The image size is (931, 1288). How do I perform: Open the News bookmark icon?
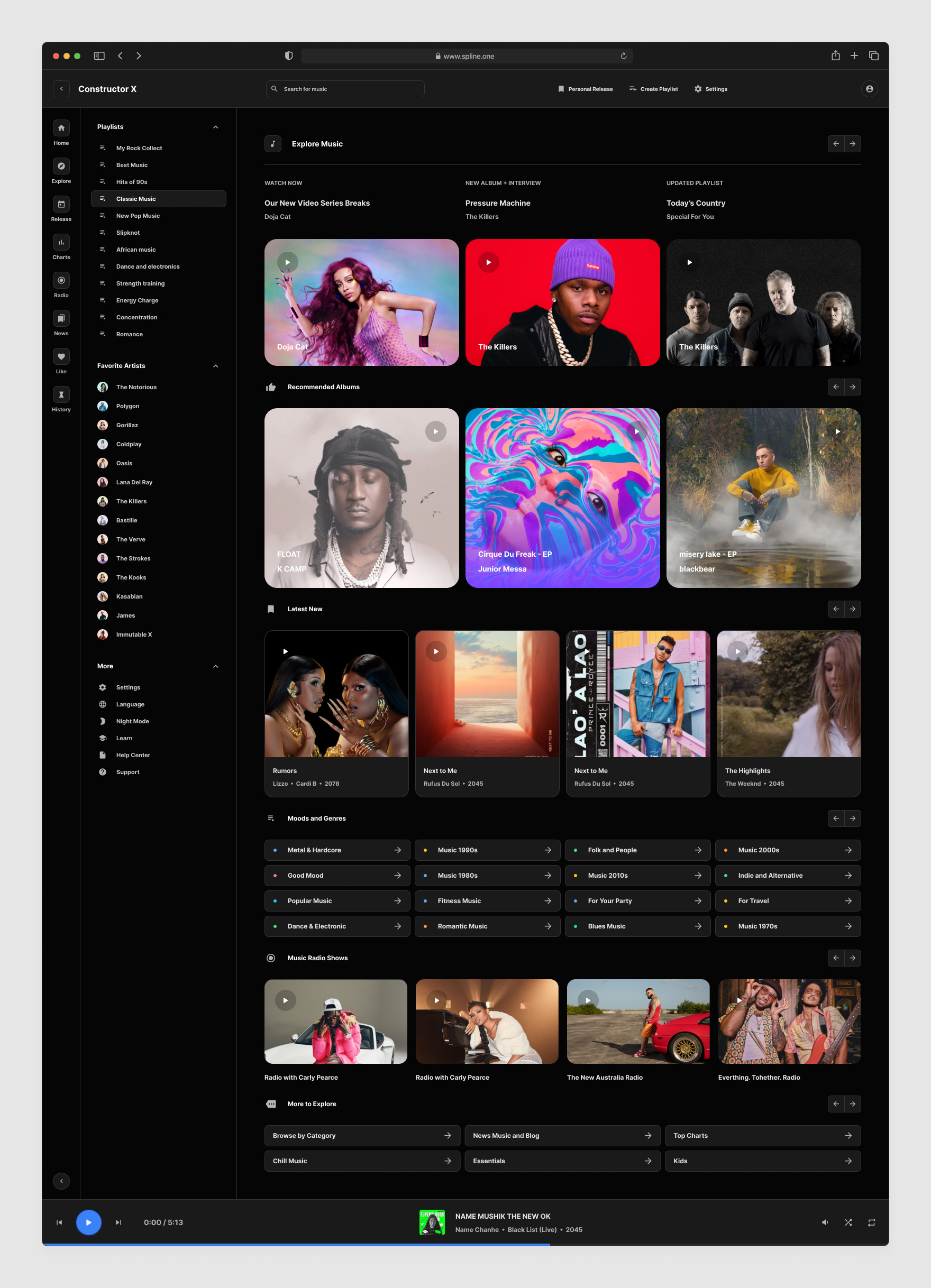(61, 318)
